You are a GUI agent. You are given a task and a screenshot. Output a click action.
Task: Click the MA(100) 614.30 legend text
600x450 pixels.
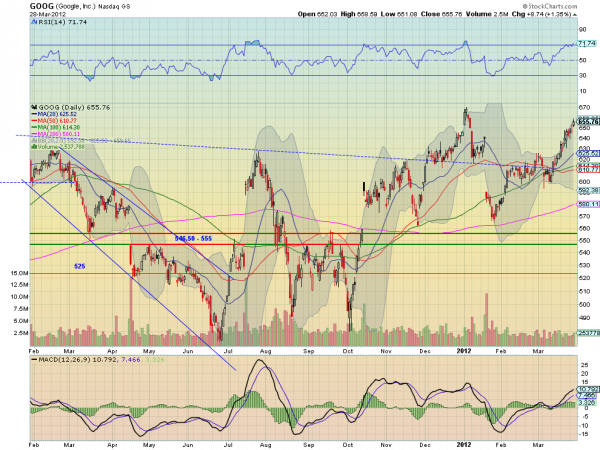point(59,127)
